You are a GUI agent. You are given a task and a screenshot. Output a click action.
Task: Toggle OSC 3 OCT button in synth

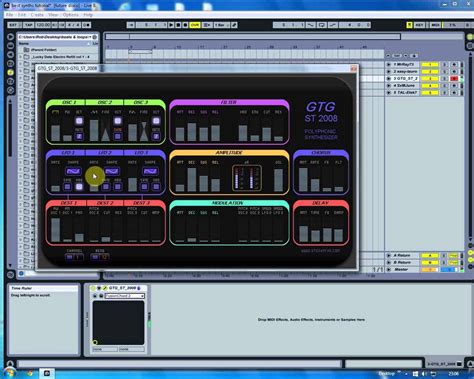pyautogui.click(x=156, y=121)
